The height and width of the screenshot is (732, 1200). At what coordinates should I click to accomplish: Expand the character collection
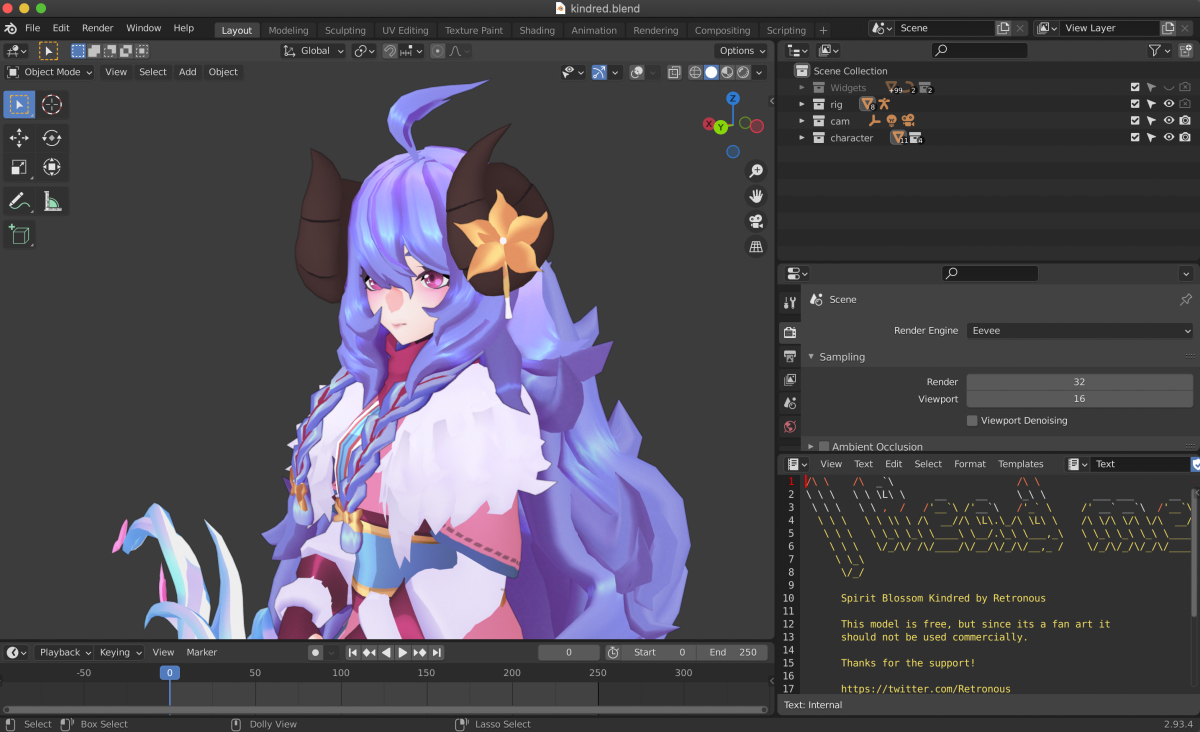pos(802,138)
